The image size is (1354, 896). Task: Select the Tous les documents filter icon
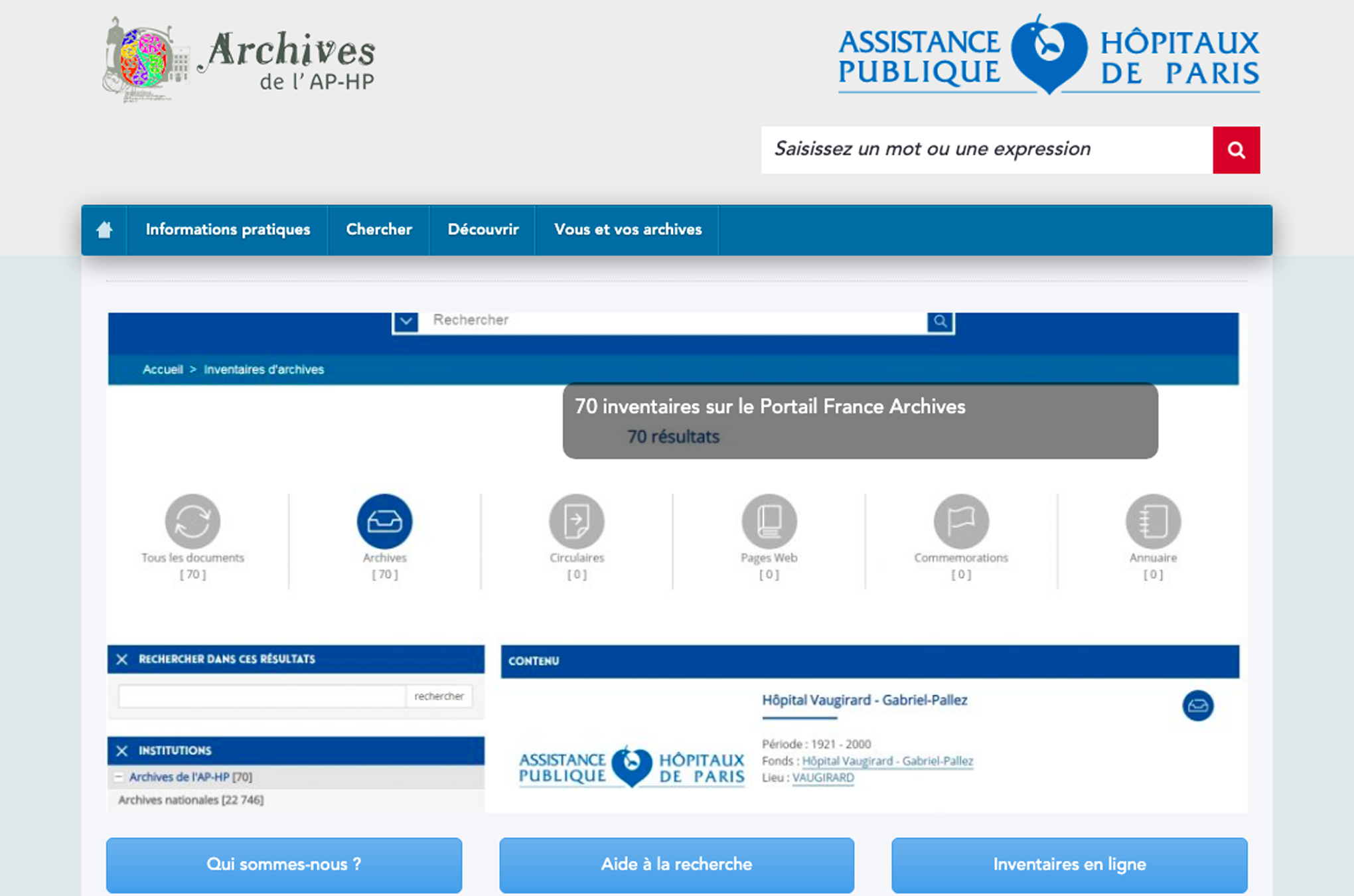pos(192,521)
